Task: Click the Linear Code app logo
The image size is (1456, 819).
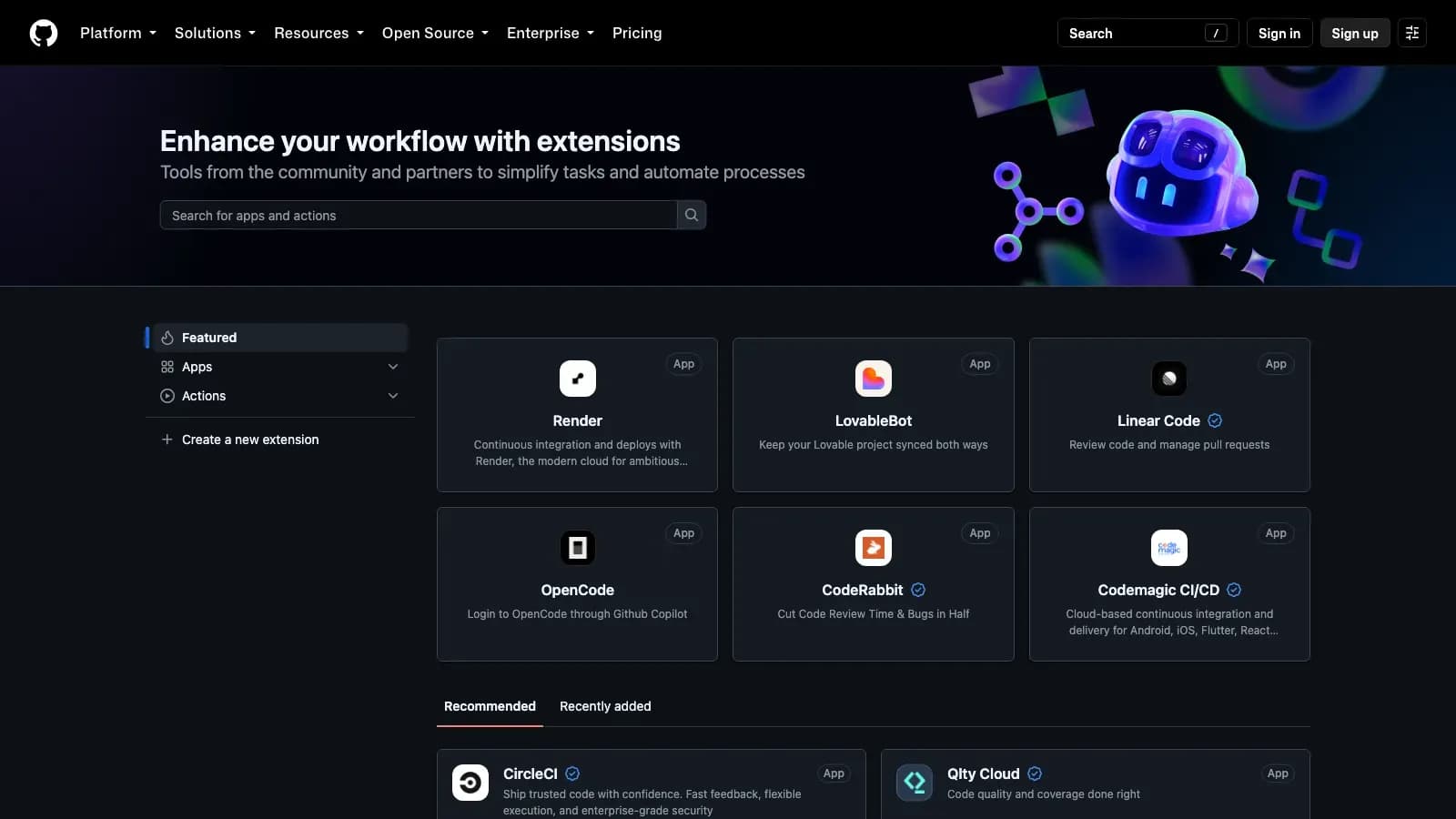Action: [1169, 379]
